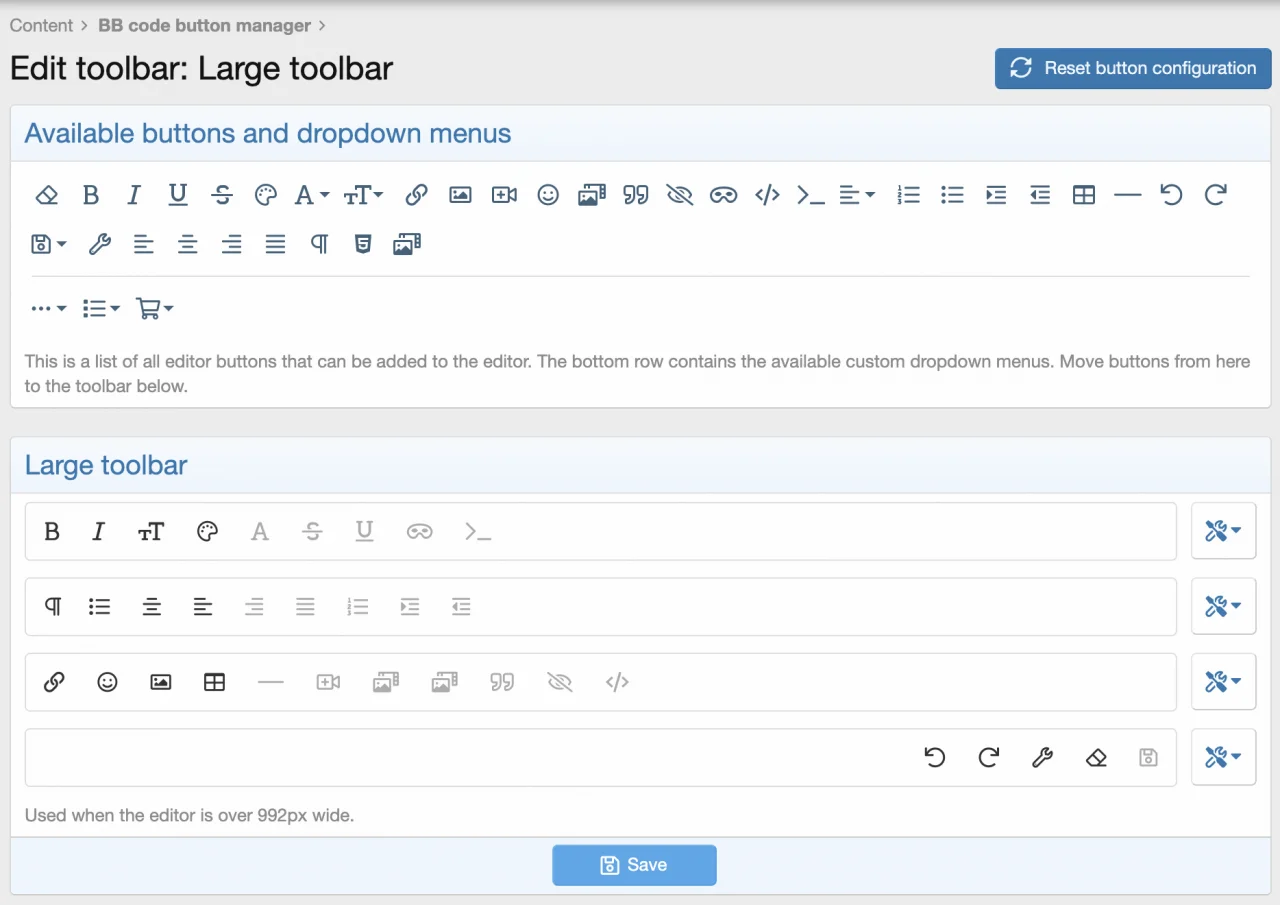Click link icon in Large toolbar third row
Image resolution: width=1280 pixels, height=905 pixels.
(x=54, y=682)
